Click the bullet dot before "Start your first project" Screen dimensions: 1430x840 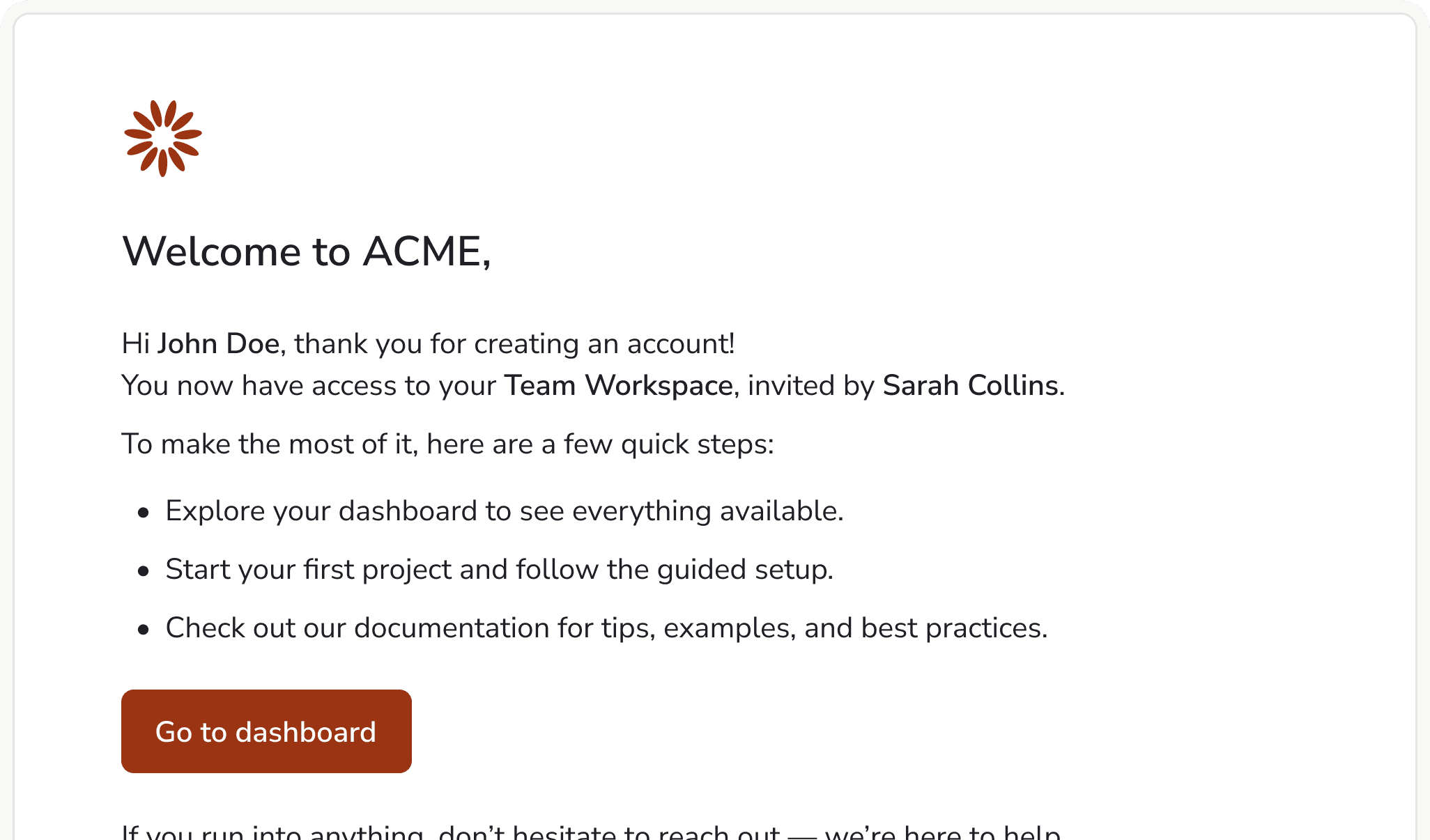[144, 572]
